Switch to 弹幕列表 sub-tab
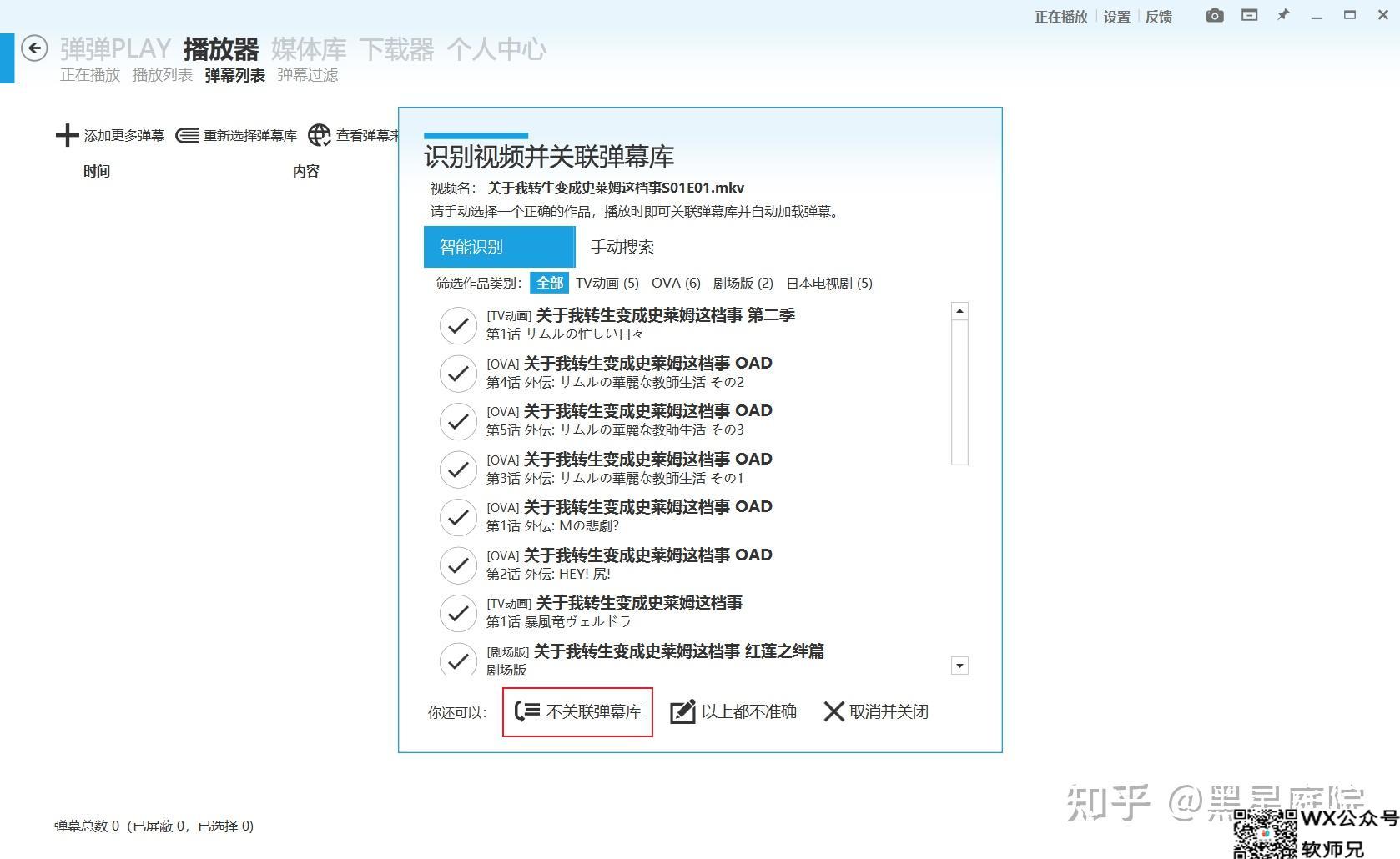The height and width of the screenshot is (859, 1400). tap(235, 75)
